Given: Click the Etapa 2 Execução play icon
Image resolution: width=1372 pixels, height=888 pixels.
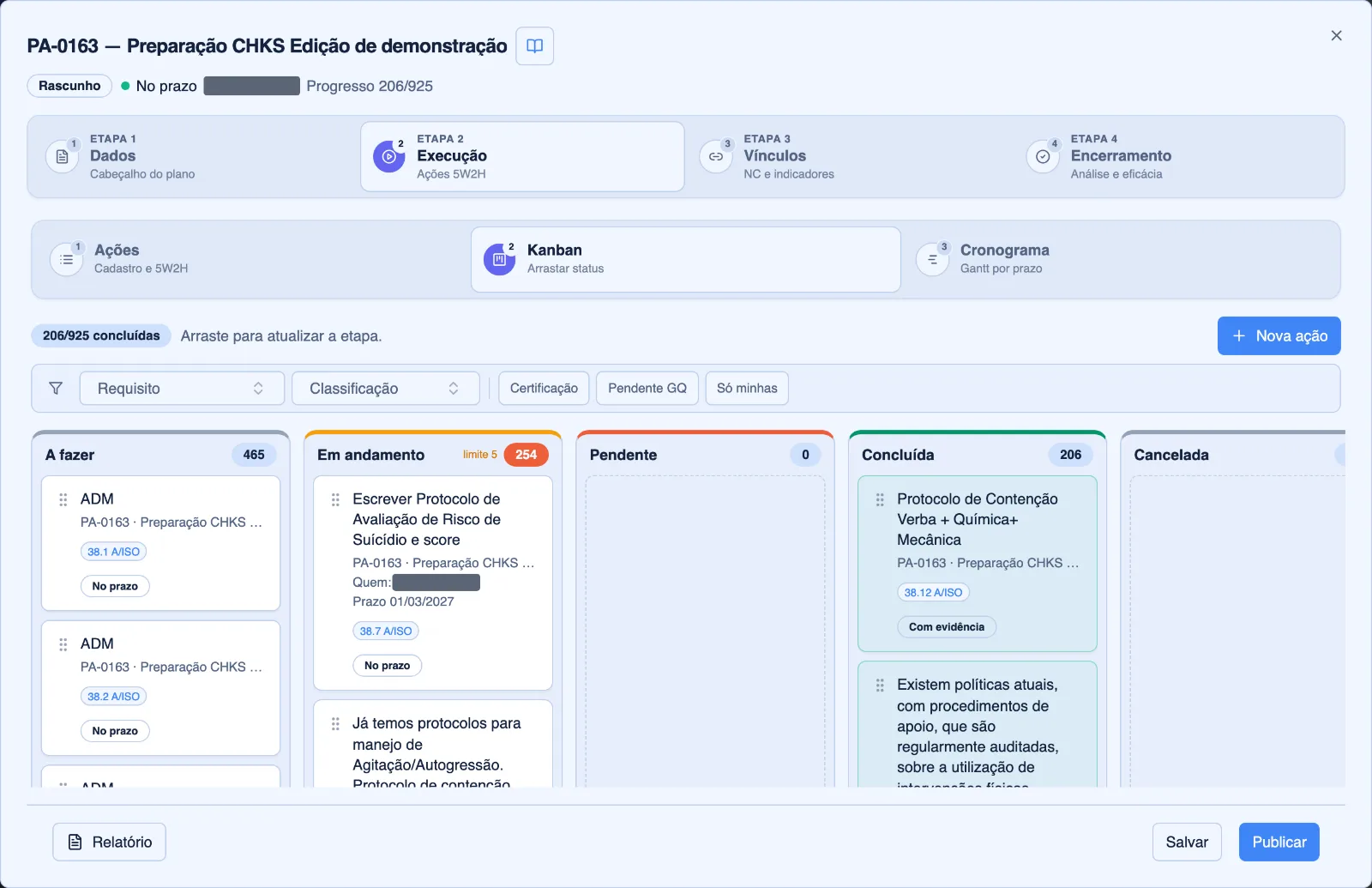Looking at the screenshot, I should (388, 157).
